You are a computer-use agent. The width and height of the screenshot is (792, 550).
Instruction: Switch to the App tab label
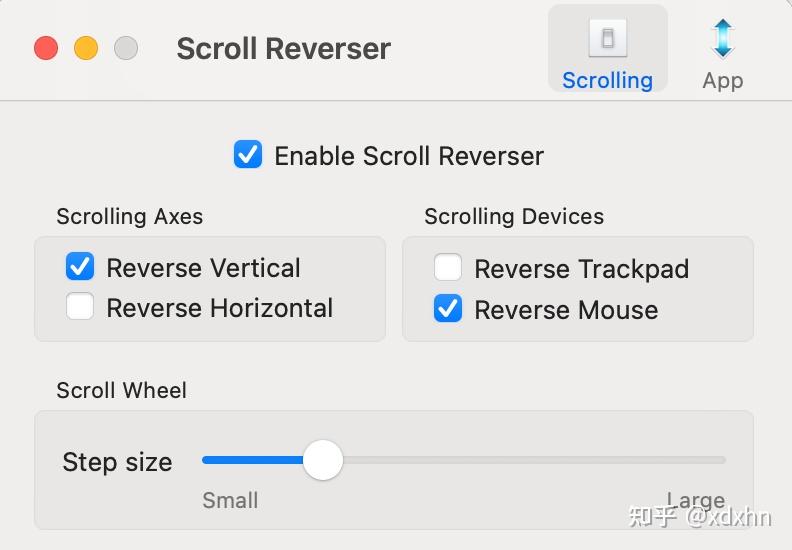(723, 81)
